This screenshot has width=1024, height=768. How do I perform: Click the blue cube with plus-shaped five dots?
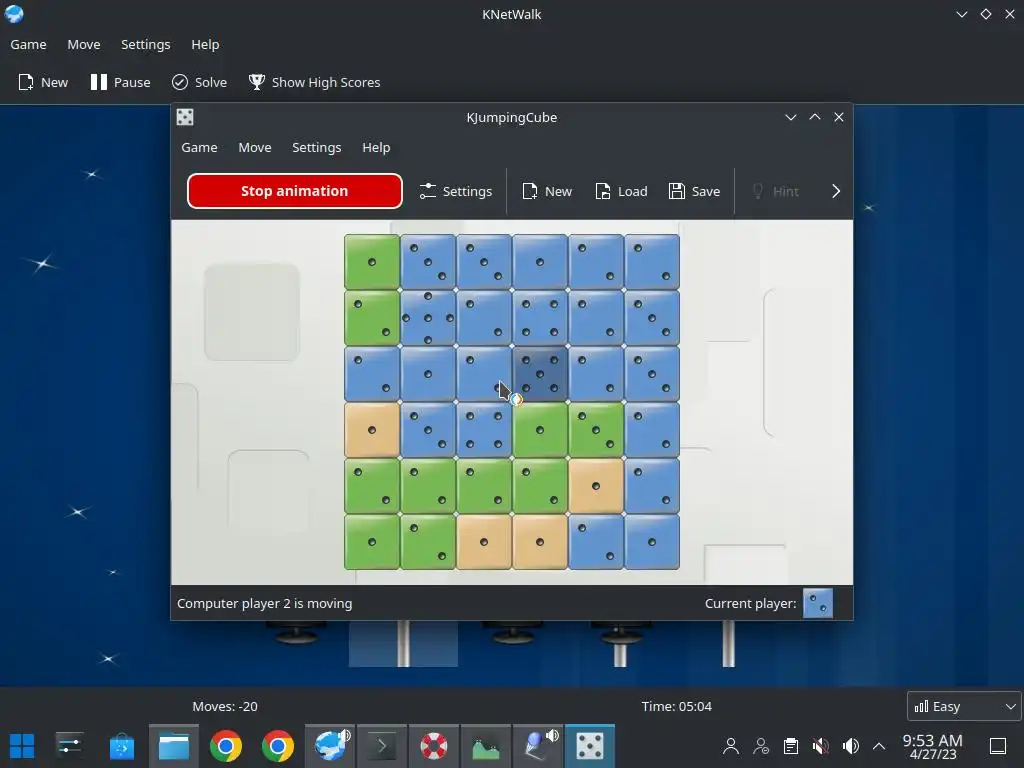[428, 318]
